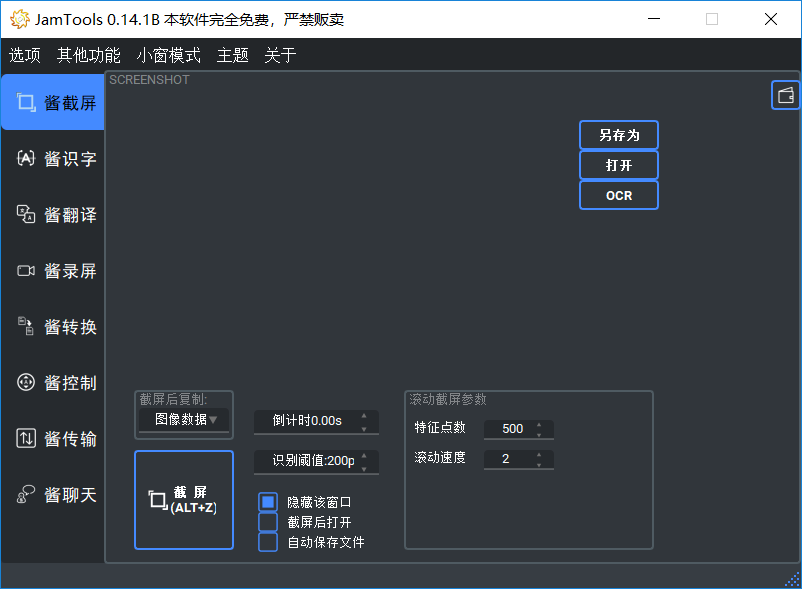
Task: Switch to 酱录屏 screen recording
Action: [55, 270]
